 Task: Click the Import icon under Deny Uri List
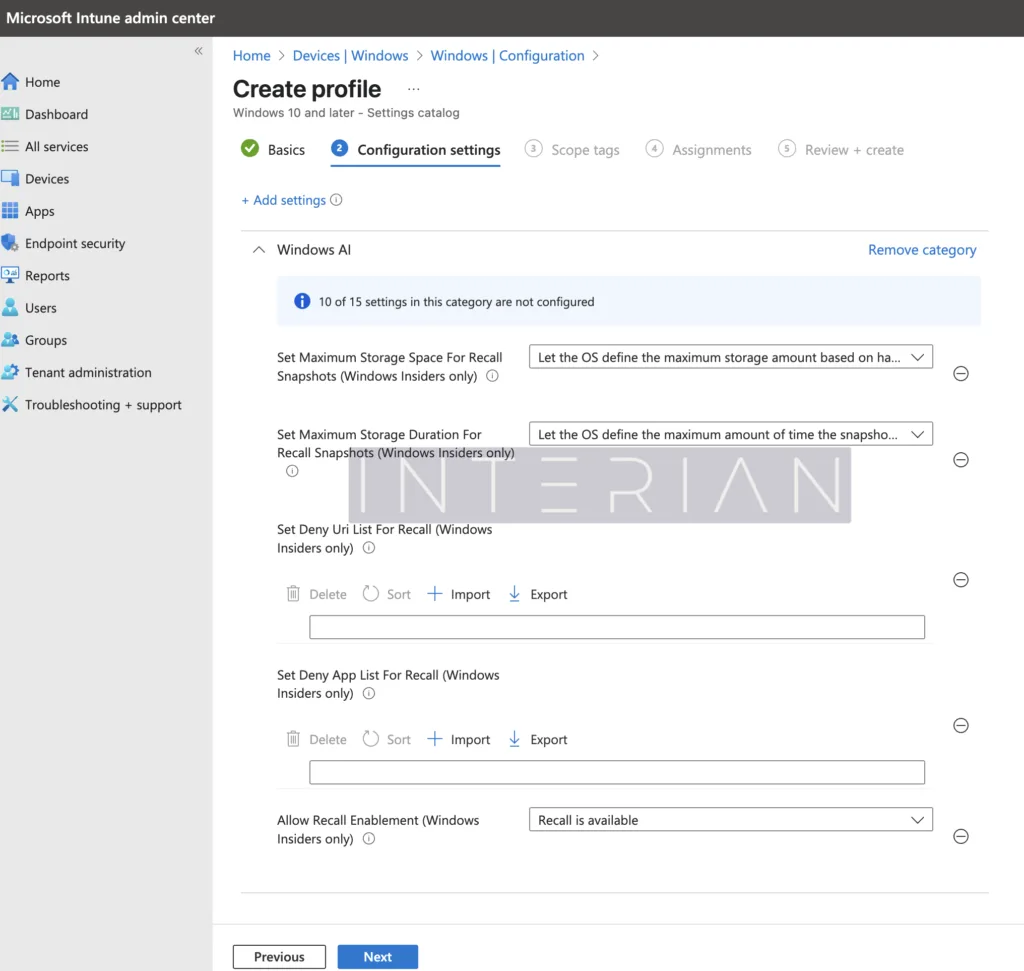click(x=459, y=593)
